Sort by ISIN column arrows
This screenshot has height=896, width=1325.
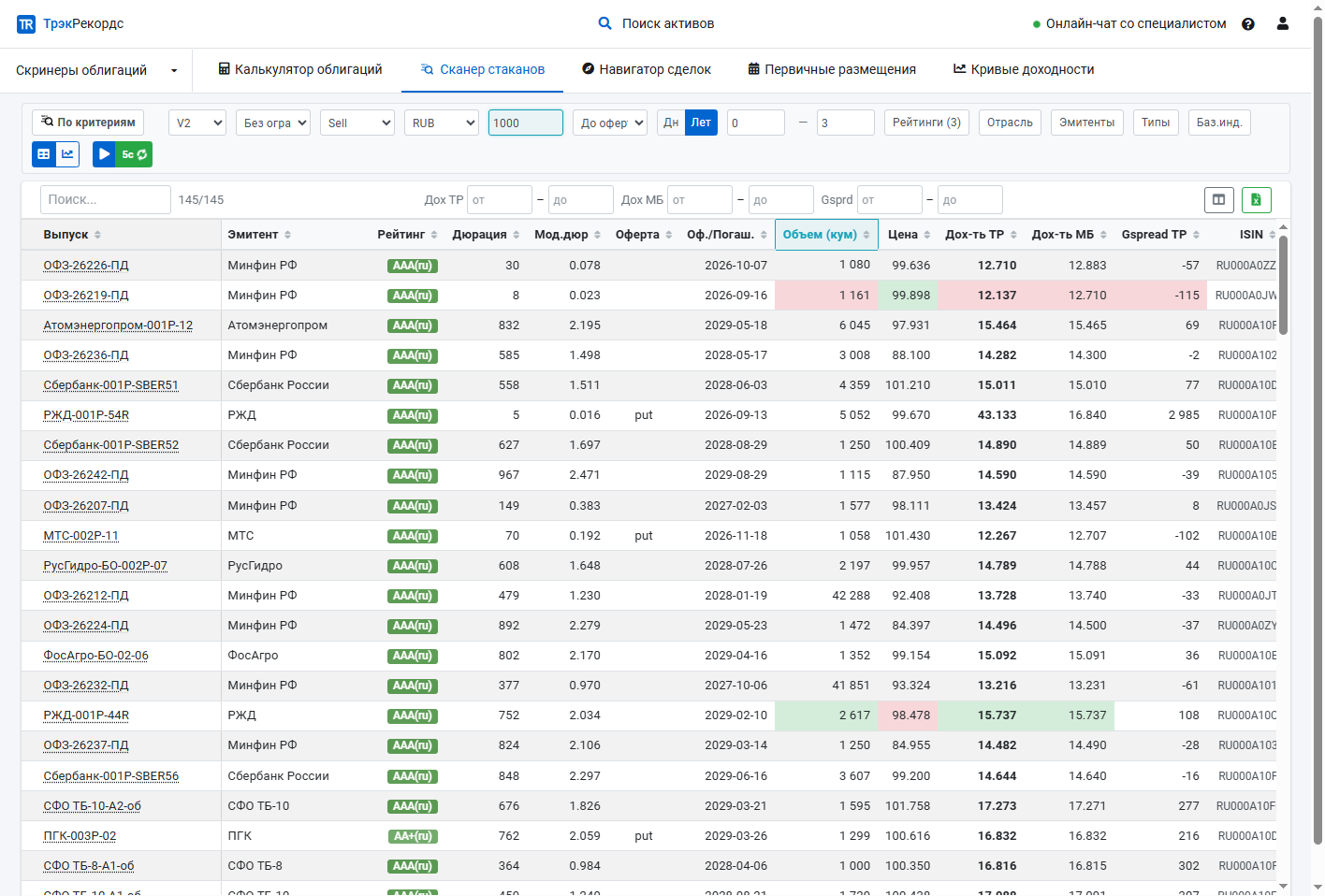(x=1273, y=235)
